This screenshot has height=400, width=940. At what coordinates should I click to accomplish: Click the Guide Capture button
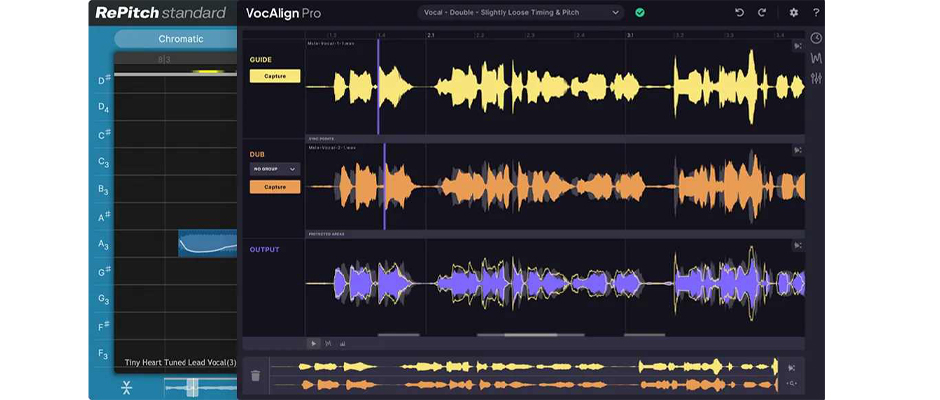(x=275, y=76)
